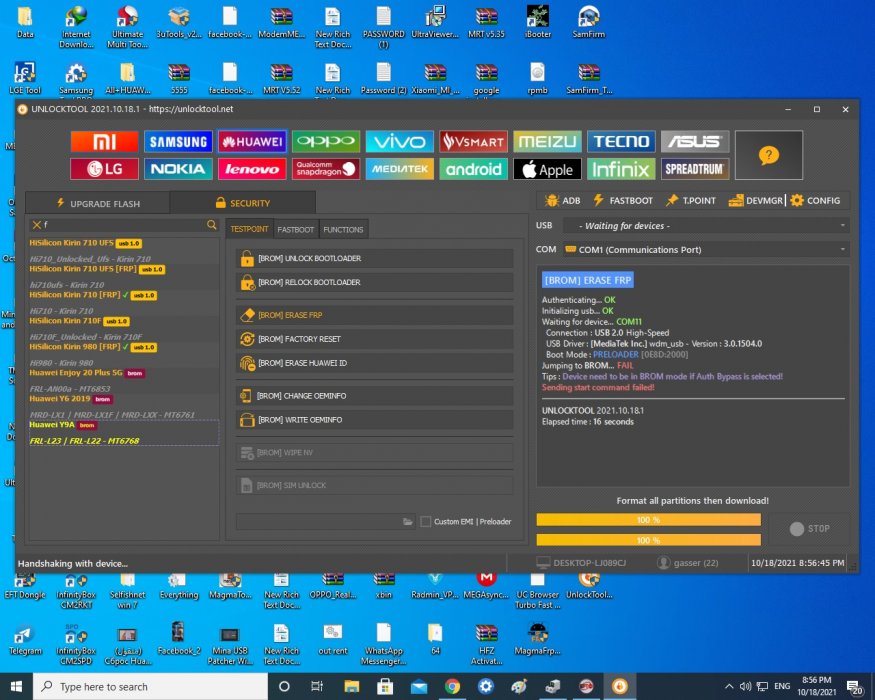This screenshot has width=875, height=700.
Task: Run [BROM] RELOCK BOOTLOADER
Action: [374, 282]
